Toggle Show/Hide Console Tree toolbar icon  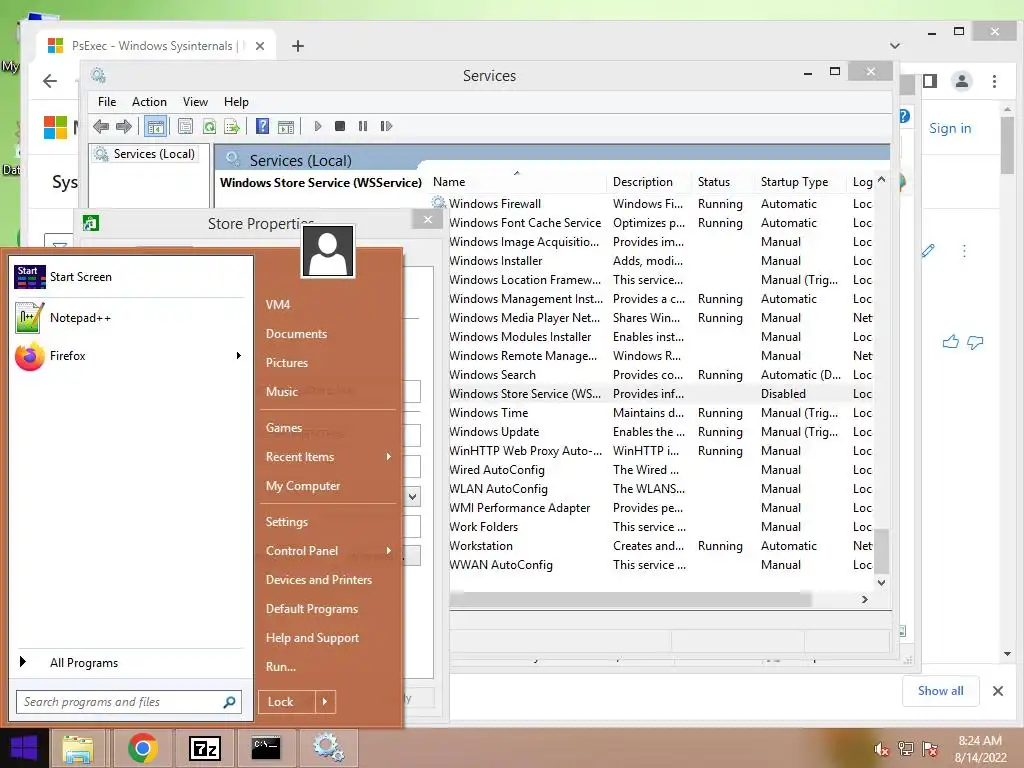point(155,126)
